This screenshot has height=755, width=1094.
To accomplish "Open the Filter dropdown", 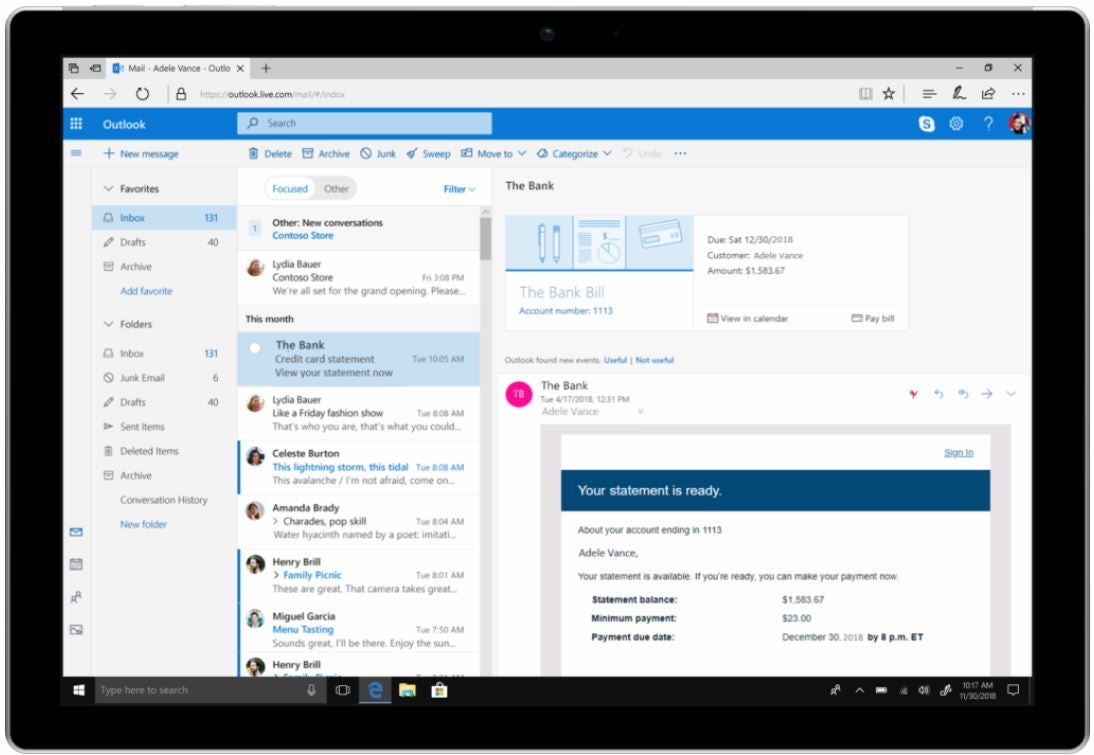I will (459, 189).
